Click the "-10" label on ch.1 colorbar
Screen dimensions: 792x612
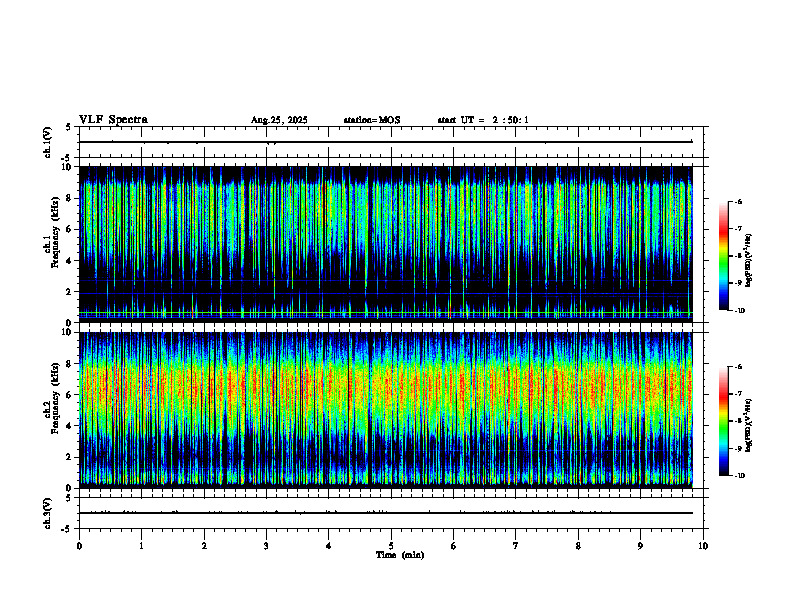pos(740,311)
